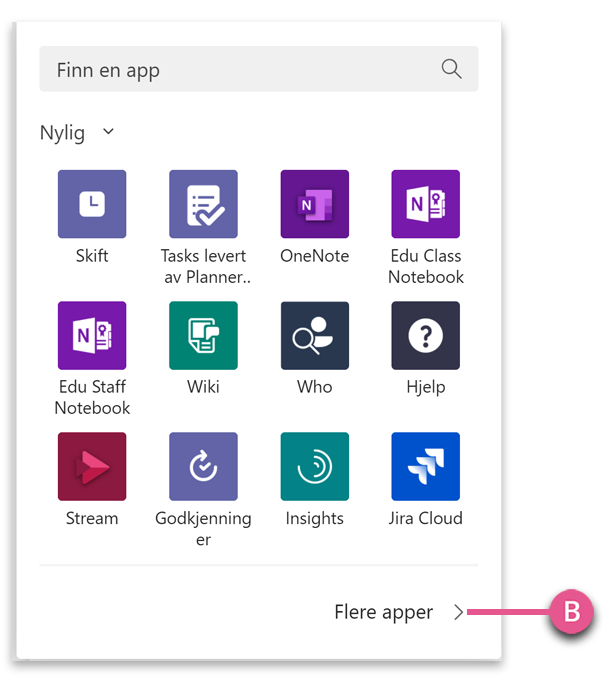Click the Flere apper link

point(383,612)
